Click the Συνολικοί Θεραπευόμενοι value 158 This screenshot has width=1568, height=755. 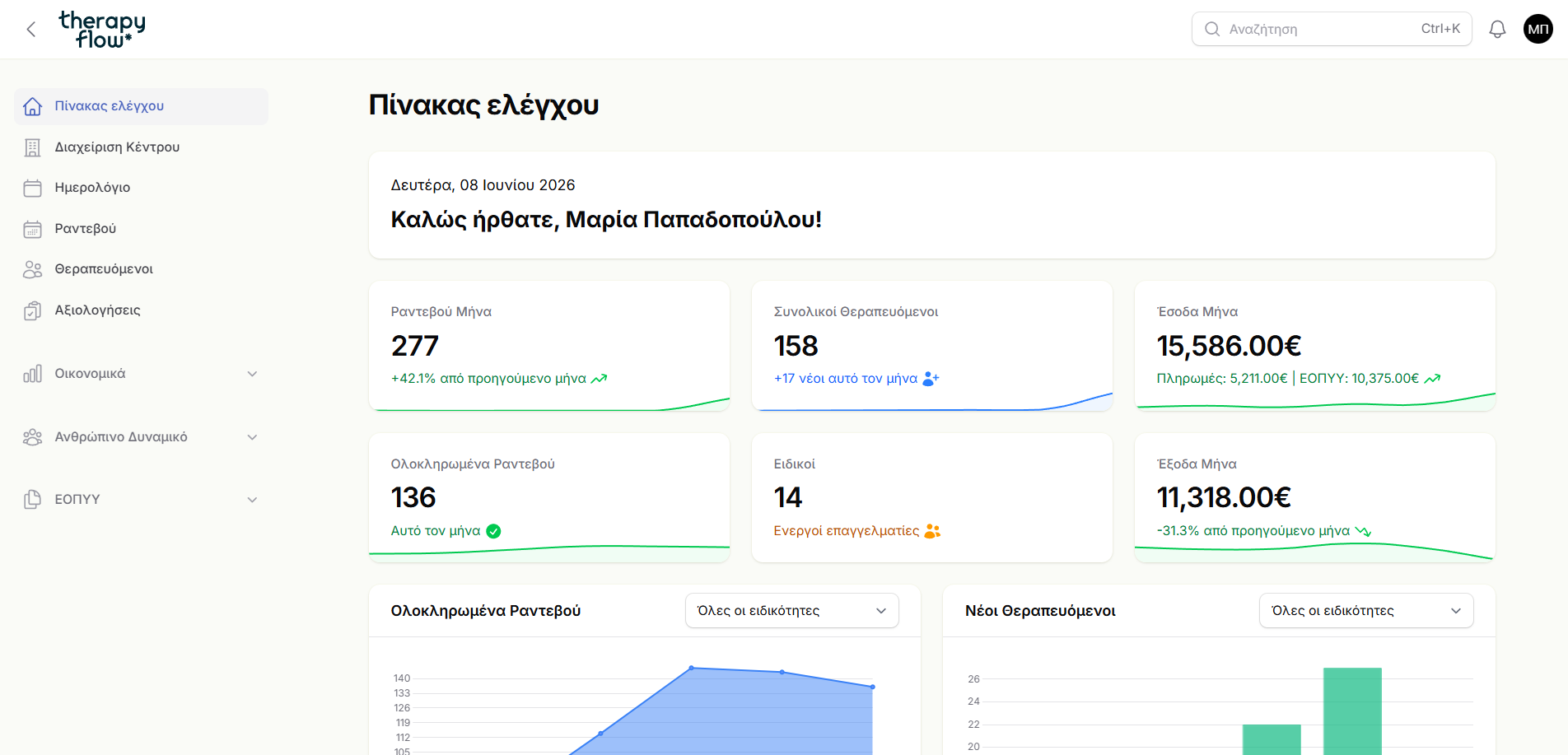[796, 346]
